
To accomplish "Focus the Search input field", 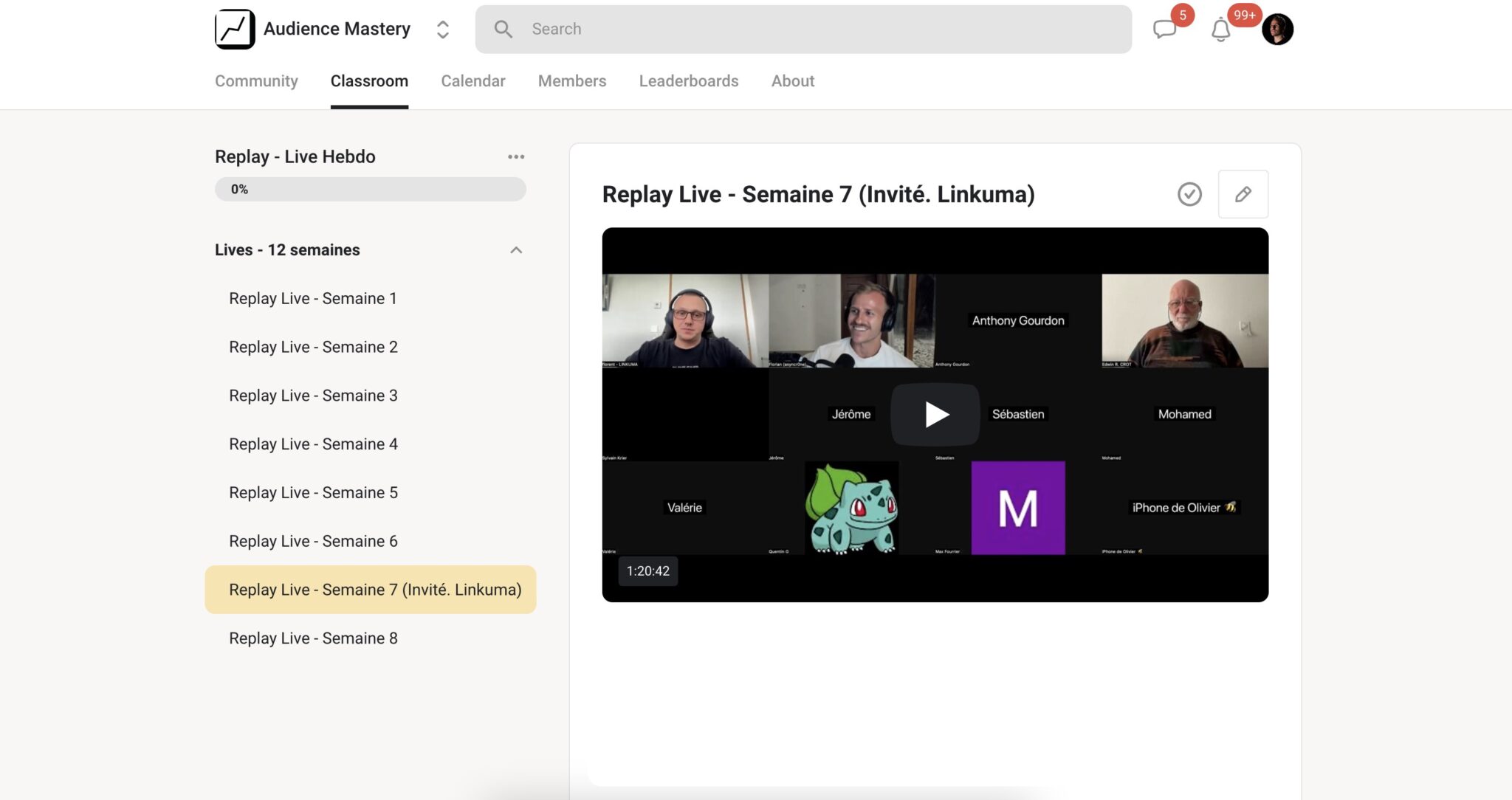I will coord(803,29).
